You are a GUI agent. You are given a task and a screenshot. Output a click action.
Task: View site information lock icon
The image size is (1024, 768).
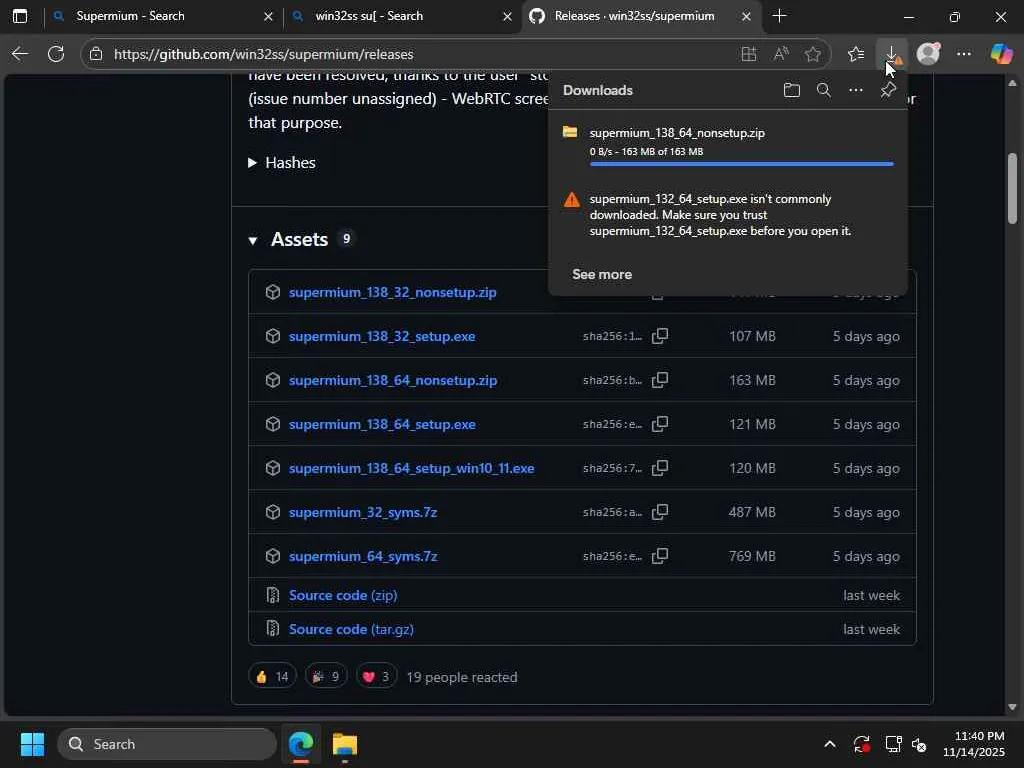[96, 54]
